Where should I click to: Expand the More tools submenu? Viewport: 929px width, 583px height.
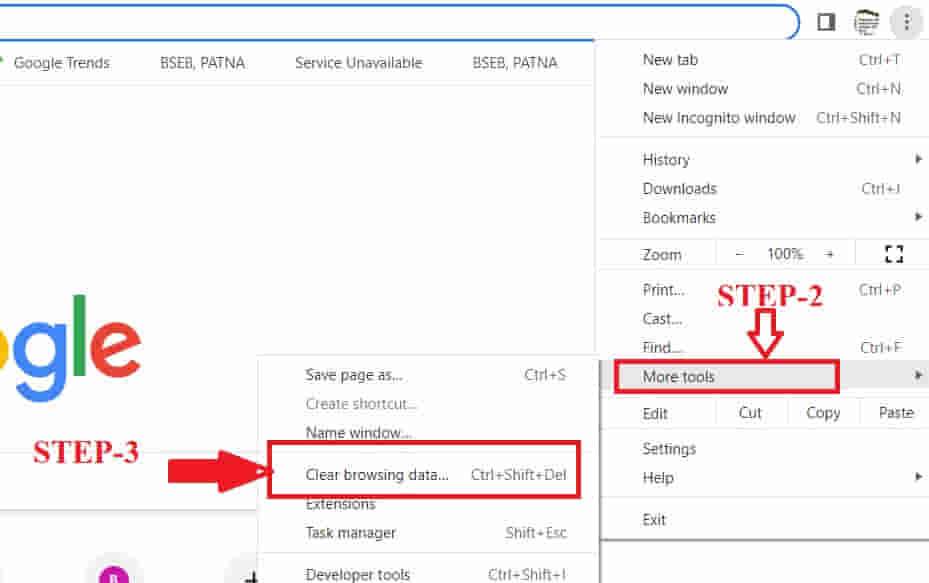(x=764, y=376)
